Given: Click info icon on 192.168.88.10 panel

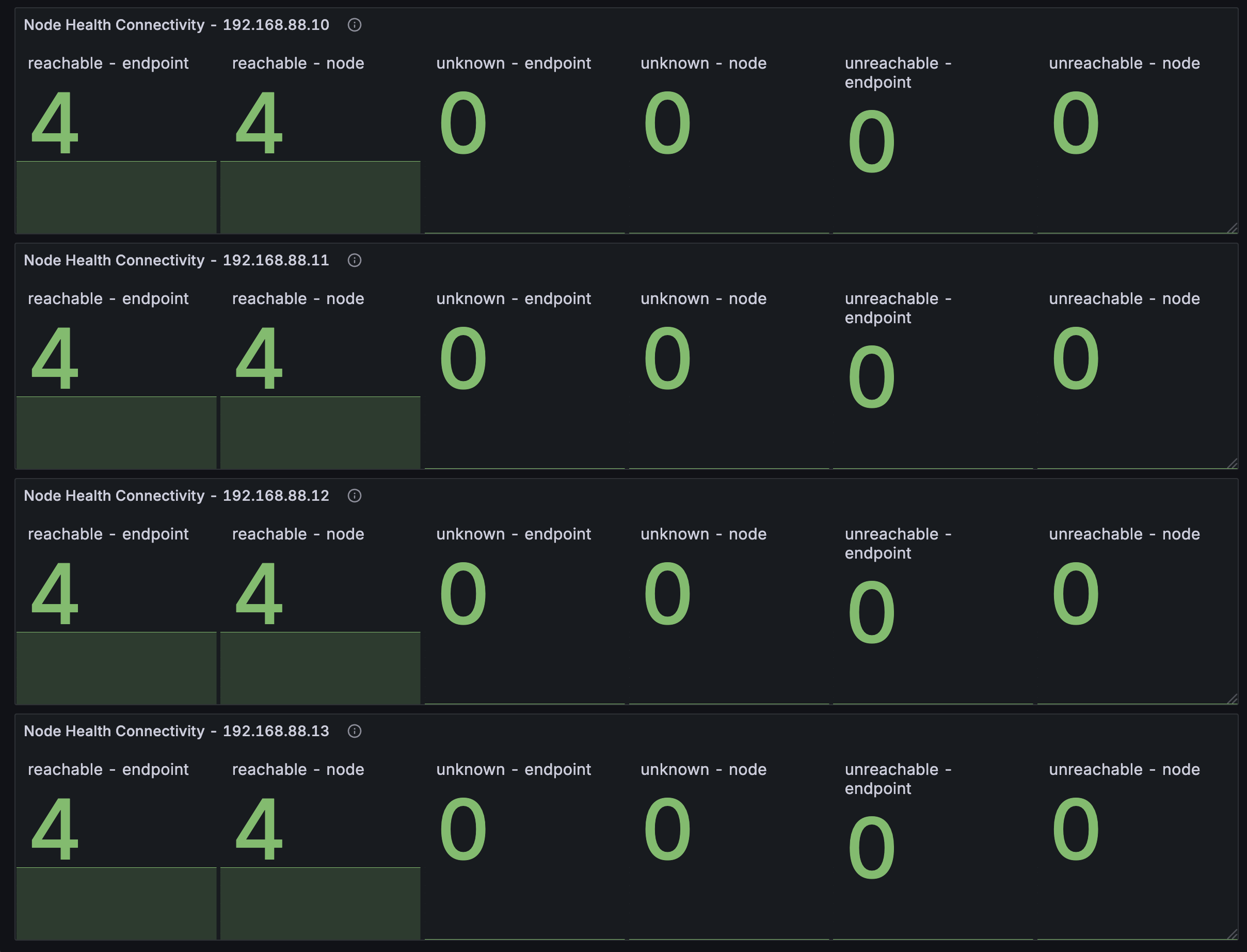Looking at the screenshot, I should pyautogui.click(x=354, y=25).
